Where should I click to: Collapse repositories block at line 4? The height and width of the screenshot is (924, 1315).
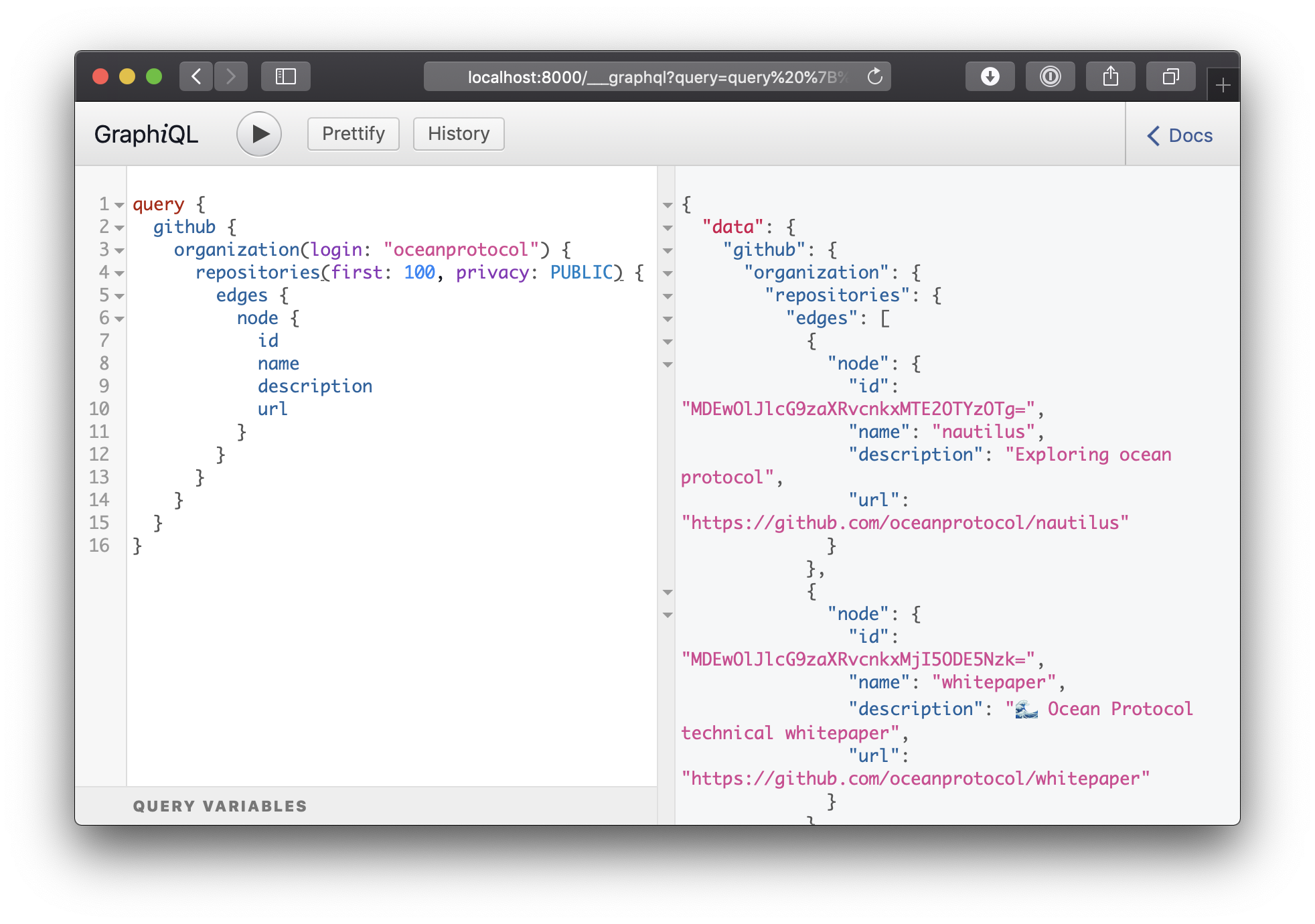(119, 273)
